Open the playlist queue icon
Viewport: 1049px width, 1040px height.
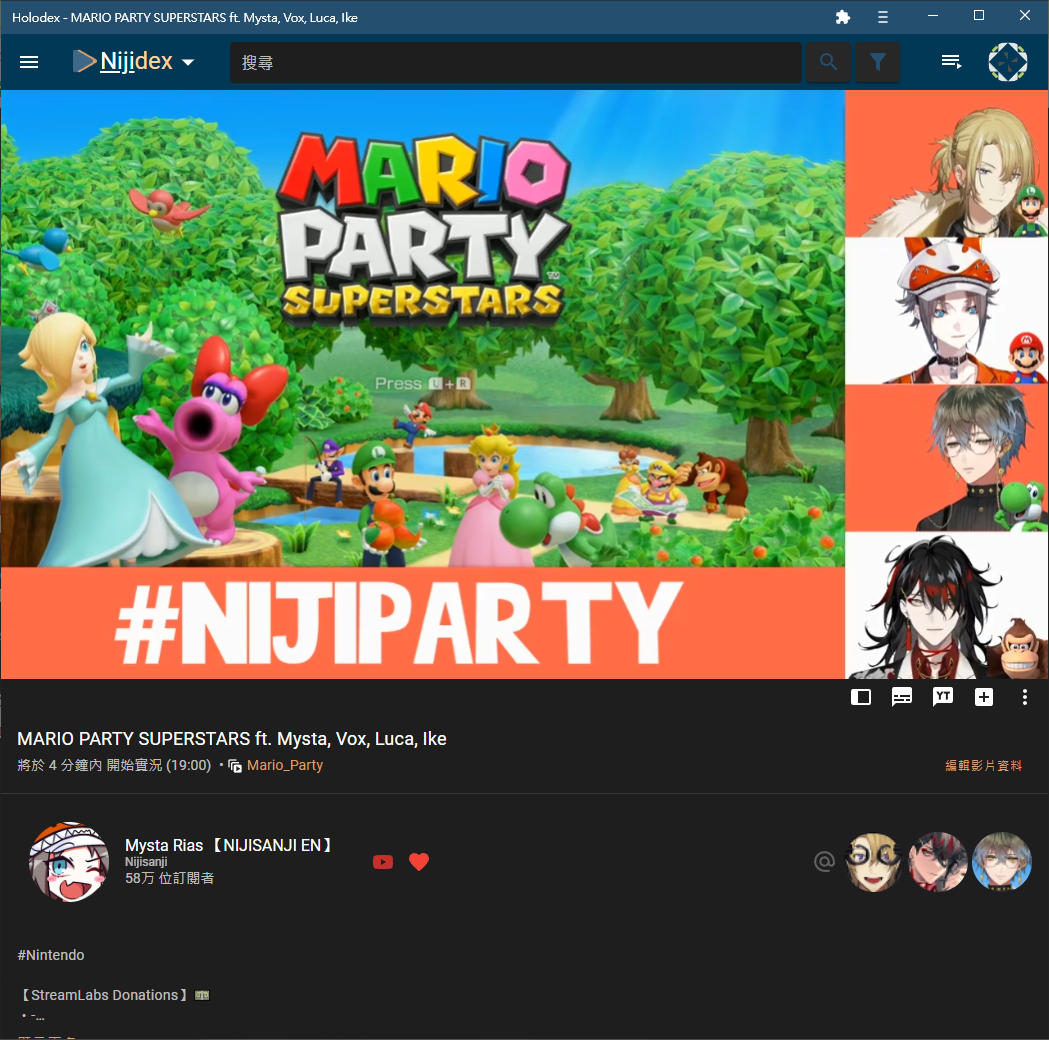point(951,62)
